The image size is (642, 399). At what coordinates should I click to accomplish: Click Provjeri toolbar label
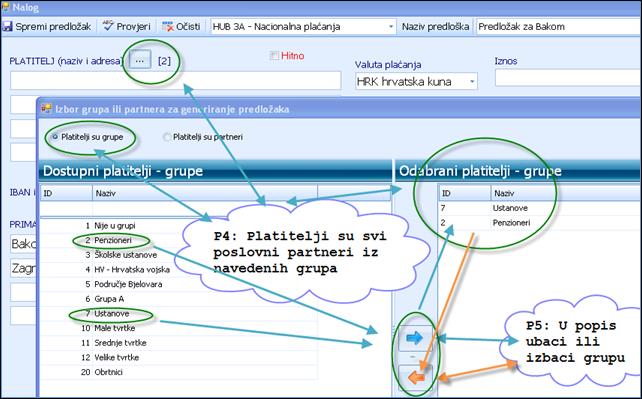(x=133, y=27)
